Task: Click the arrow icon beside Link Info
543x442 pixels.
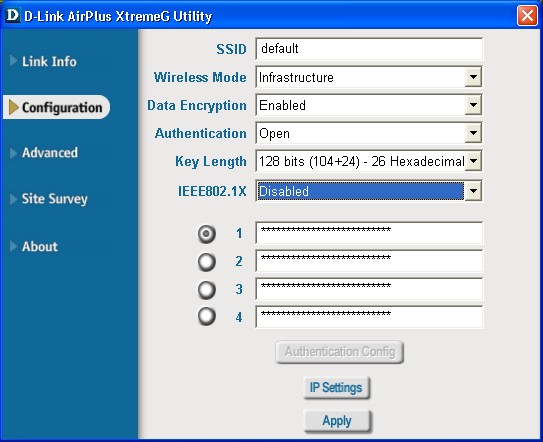Action: (x=14, y=60)
